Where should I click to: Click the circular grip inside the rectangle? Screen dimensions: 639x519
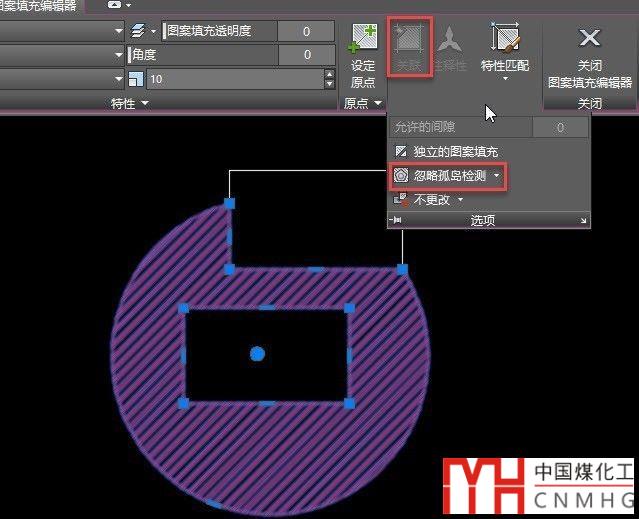[x=257, y=353]
